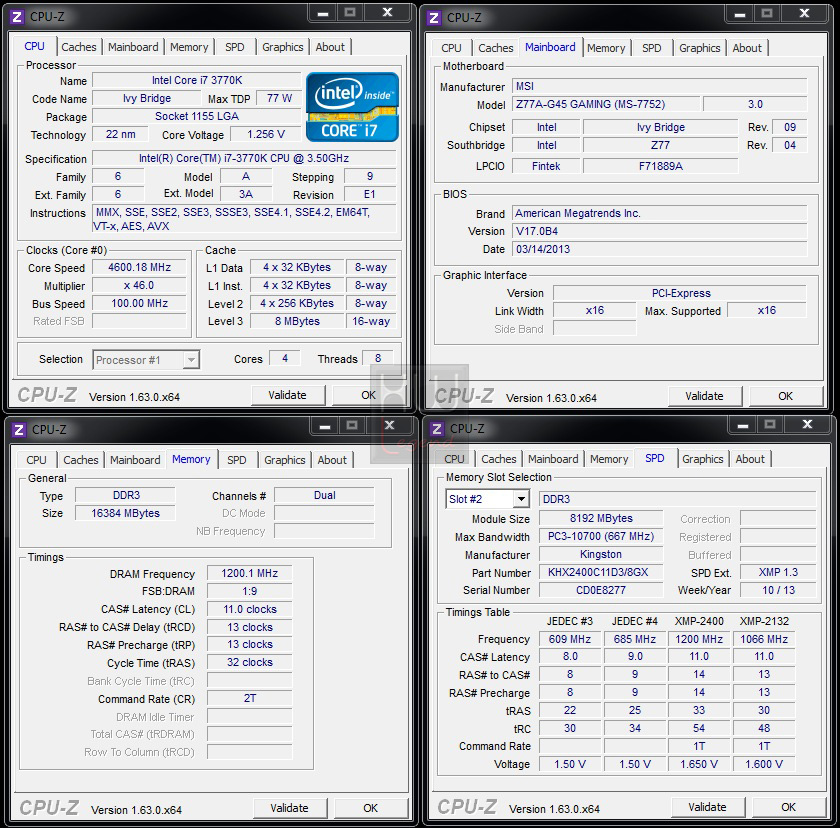The width and height of the screenshot is (840, 828).
Task: Click the Intel Core i7 3770K name field
Action: pos(197,80)
